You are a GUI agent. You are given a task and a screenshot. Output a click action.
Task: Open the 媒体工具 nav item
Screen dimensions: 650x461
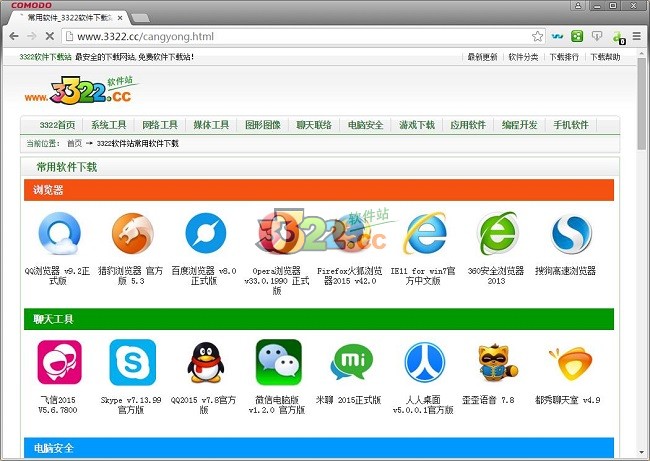211,125
